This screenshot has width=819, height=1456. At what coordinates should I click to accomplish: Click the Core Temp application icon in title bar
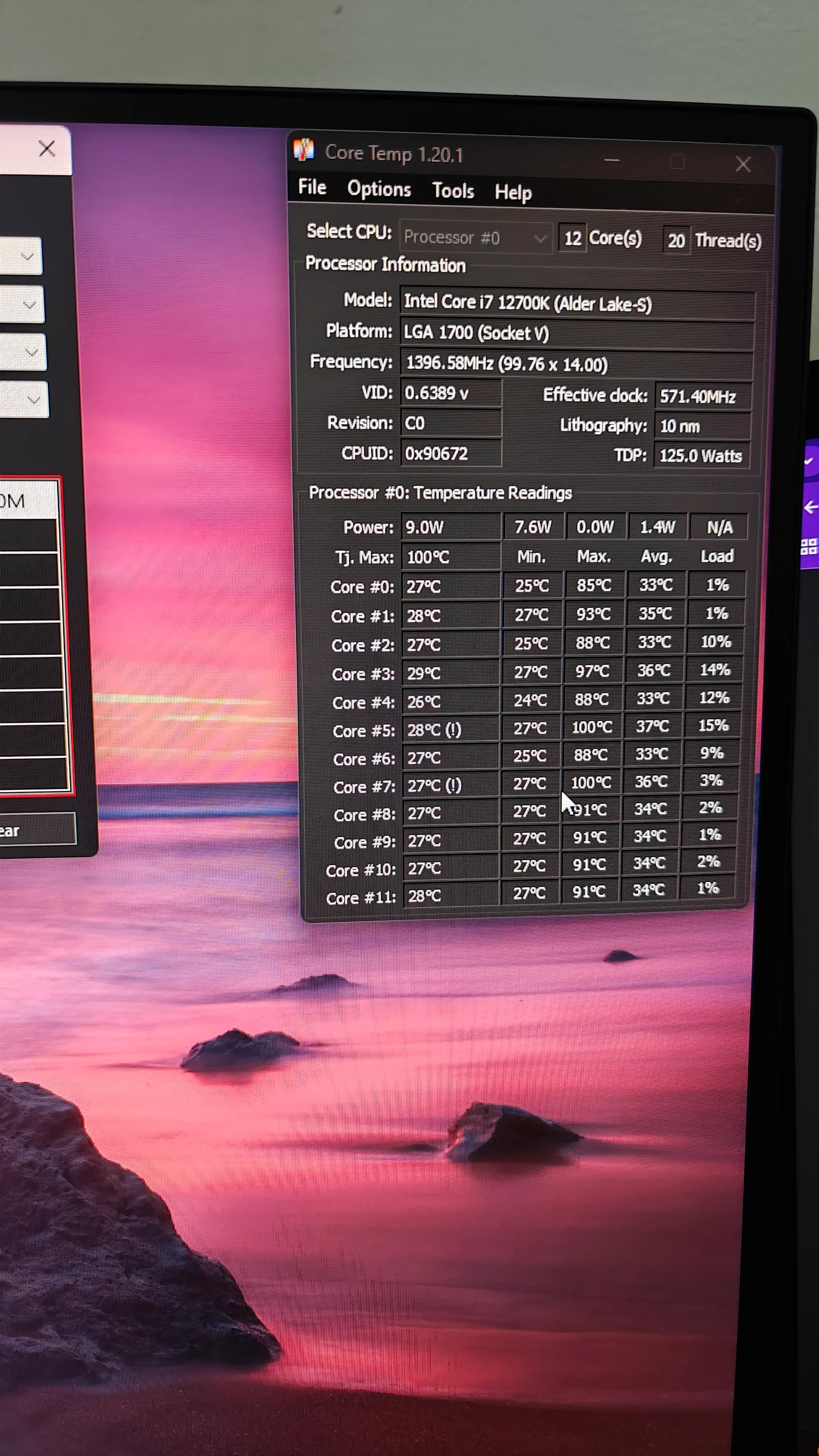point(304,150)
